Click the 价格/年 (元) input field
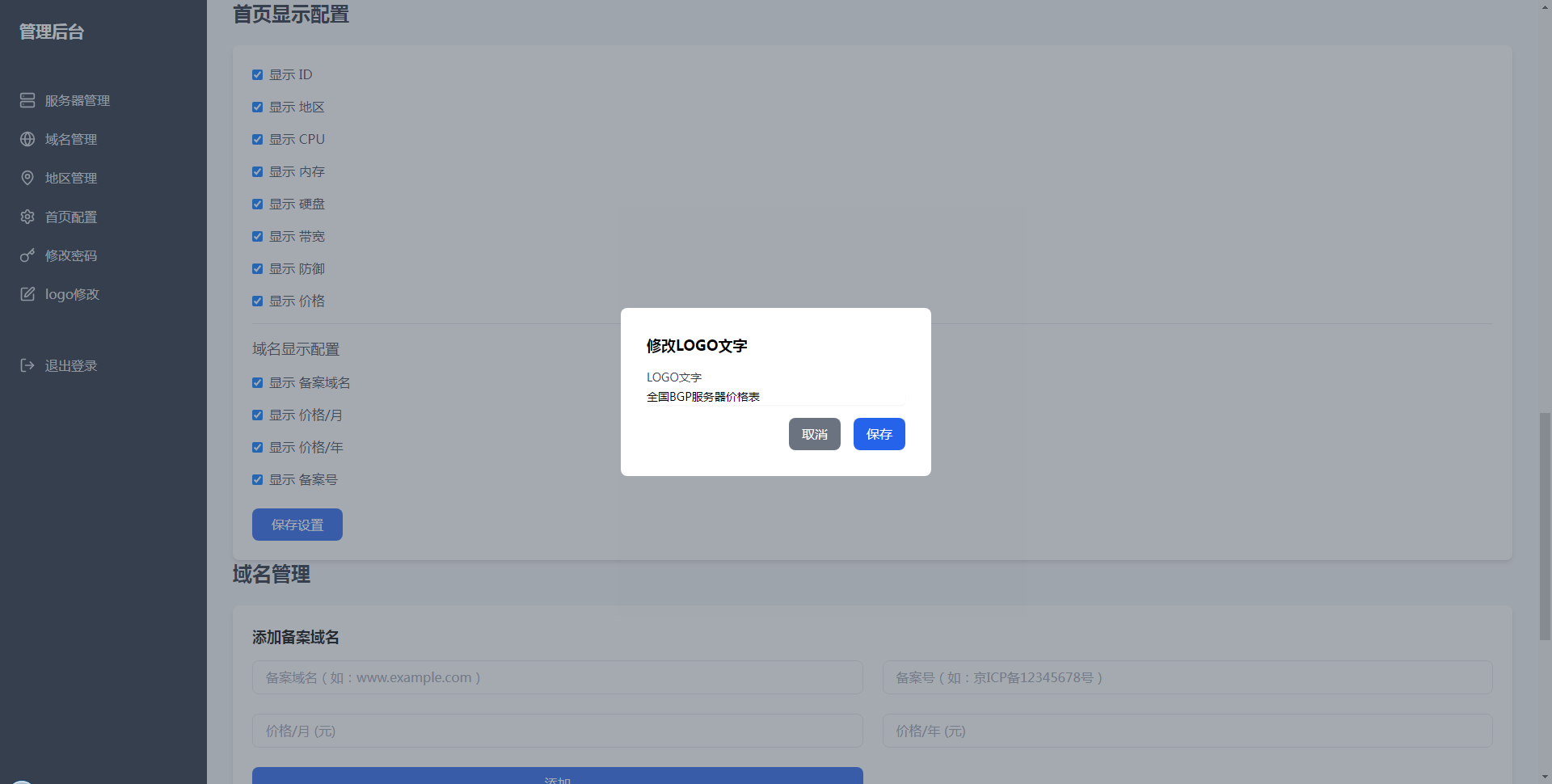The width and height of the screenshot is (1552, 784). coord(1187,731)
